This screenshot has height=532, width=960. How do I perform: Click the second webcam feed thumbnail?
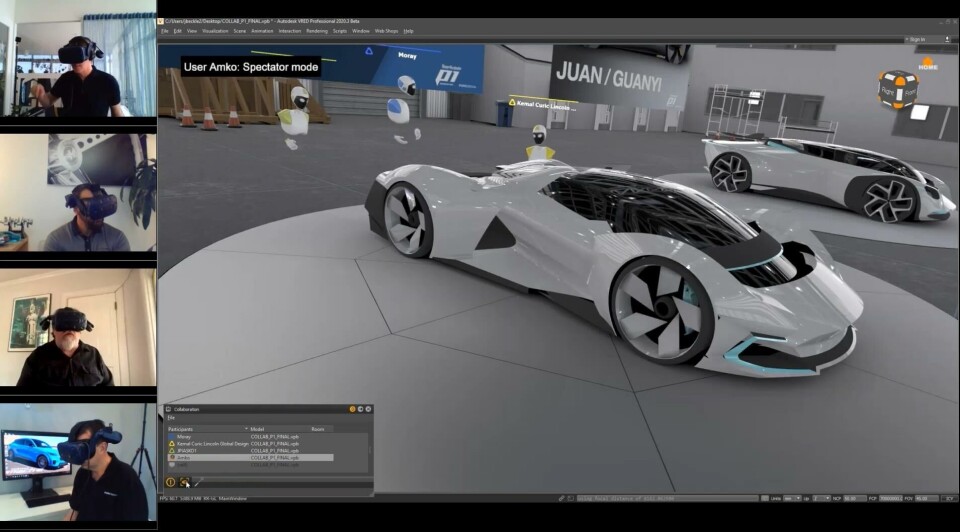point(78,193)
